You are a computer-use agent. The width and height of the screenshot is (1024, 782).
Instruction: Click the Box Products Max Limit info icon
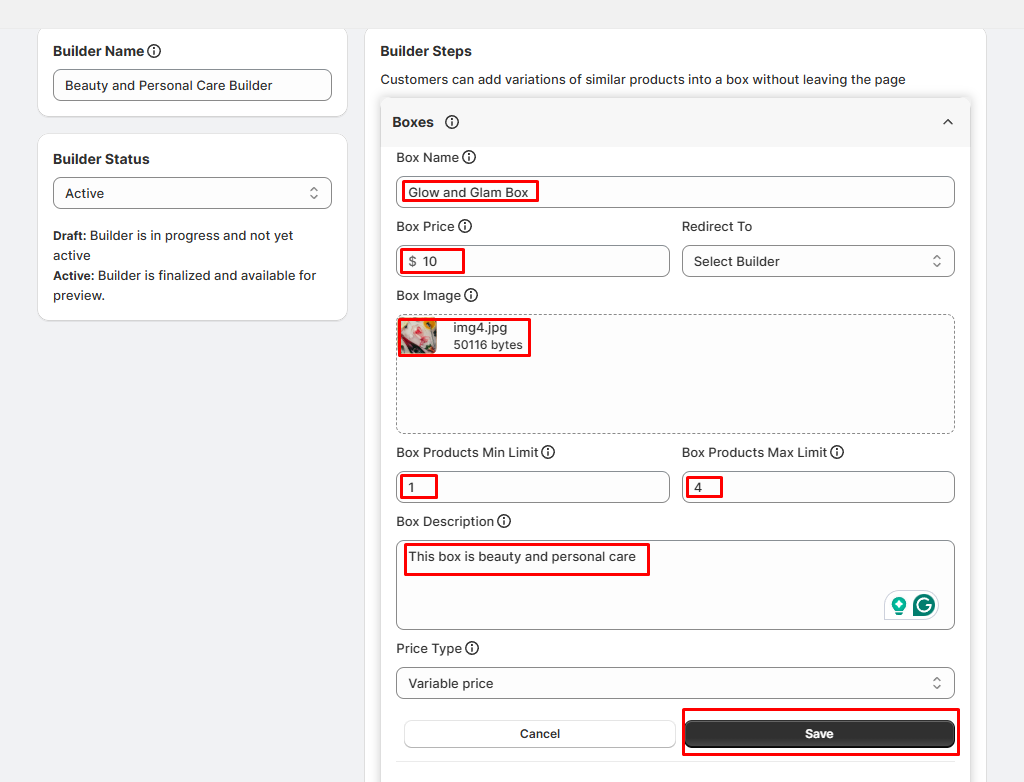coord(837,452)
